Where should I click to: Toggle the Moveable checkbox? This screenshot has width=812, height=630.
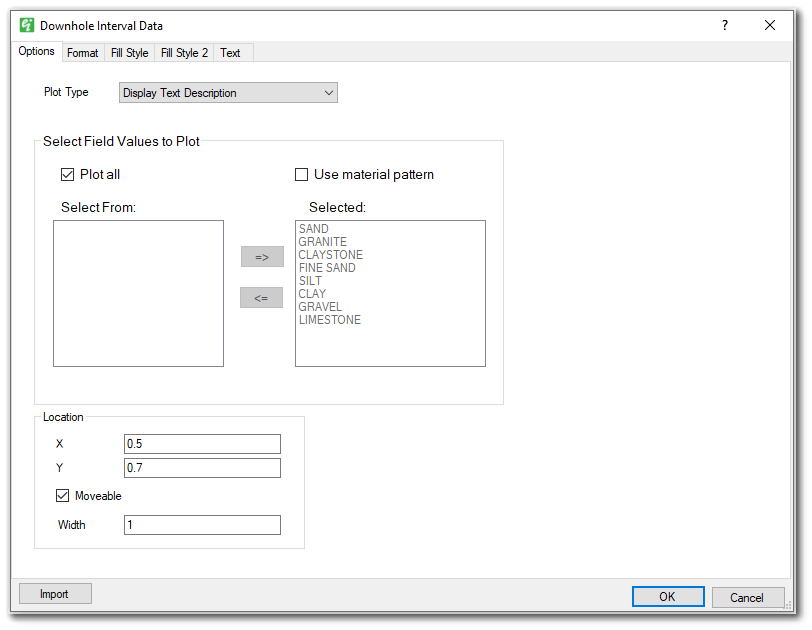point(62,495)
